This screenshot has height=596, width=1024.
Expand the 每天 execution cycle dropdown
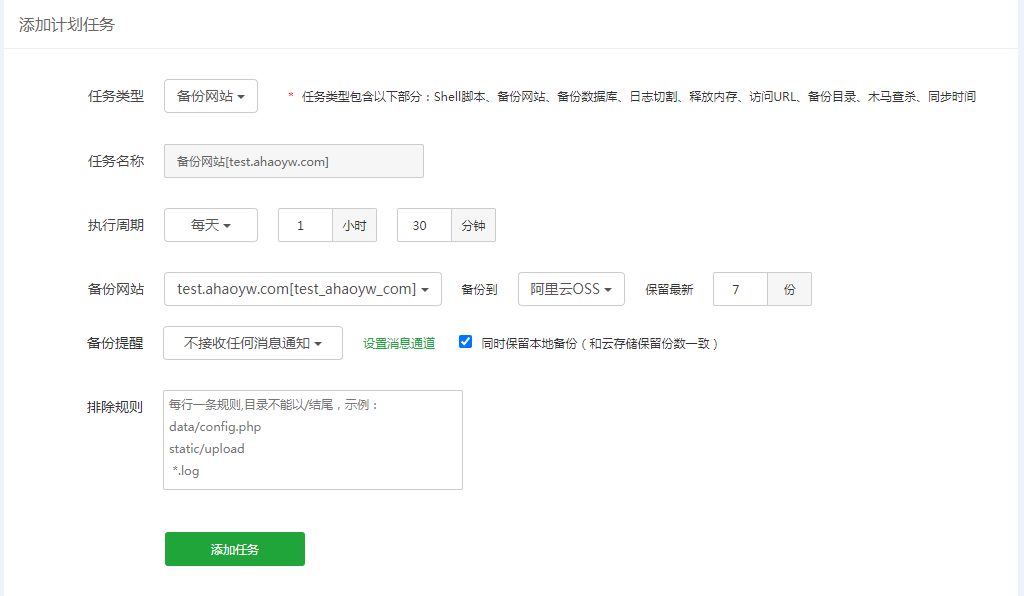tap(210, 225)
